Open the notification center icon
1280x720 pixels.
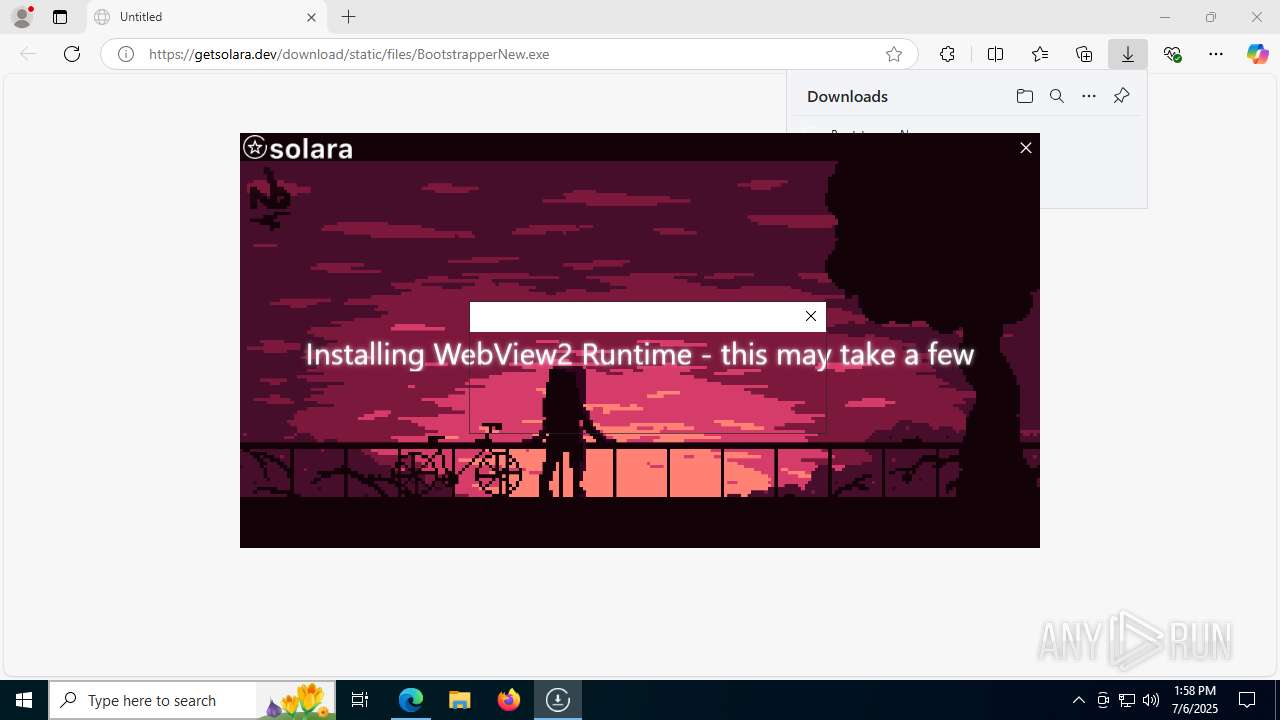click(x=1247, y=700)
